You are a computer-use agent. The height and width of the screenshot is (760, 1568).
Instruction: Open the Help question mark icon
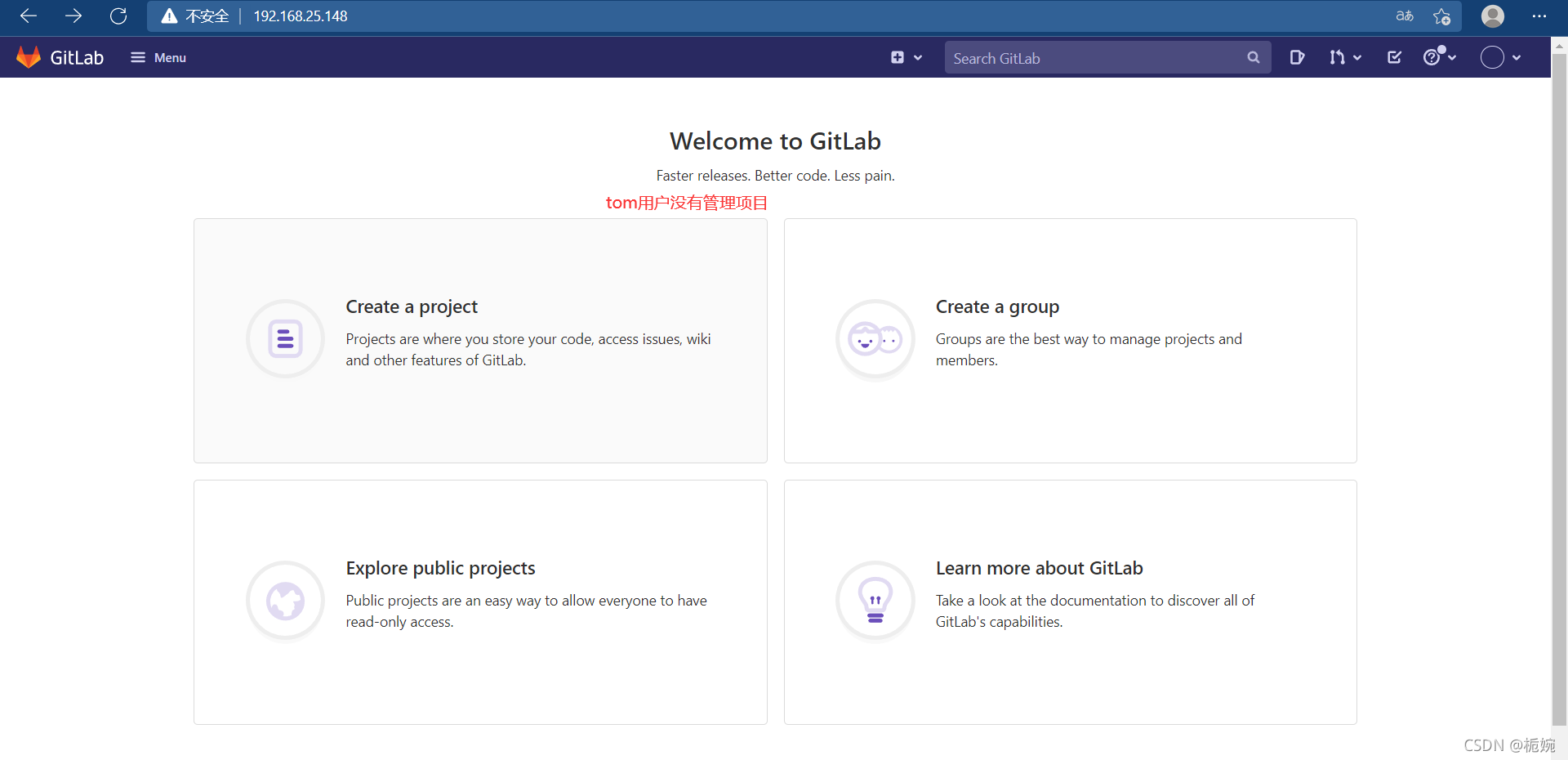1432,57
